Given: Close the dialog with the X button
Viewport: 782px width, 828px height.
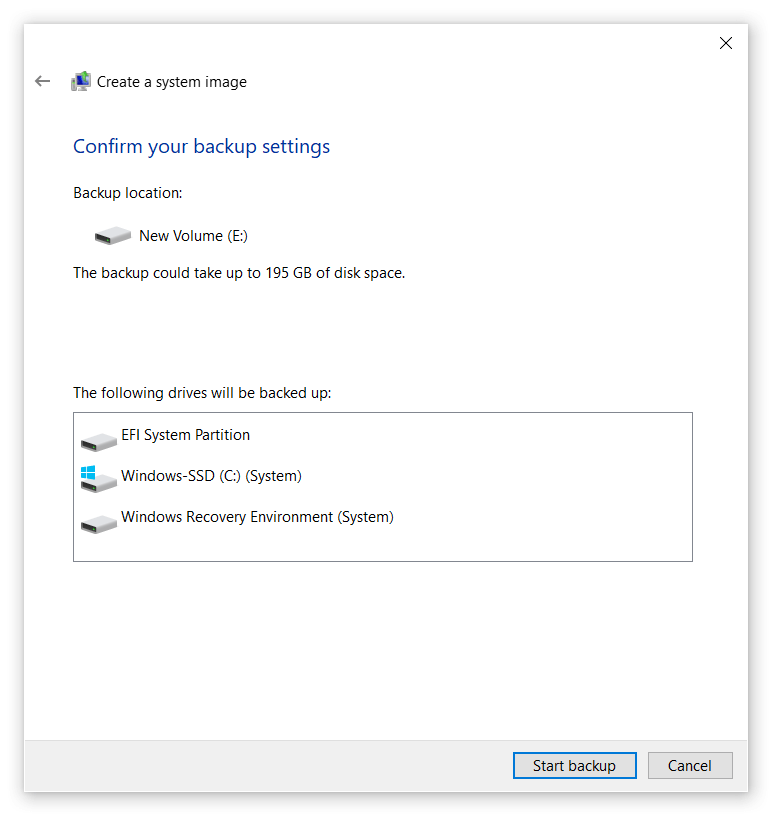Looking at the screenshot, I should (x=726, y=43).
